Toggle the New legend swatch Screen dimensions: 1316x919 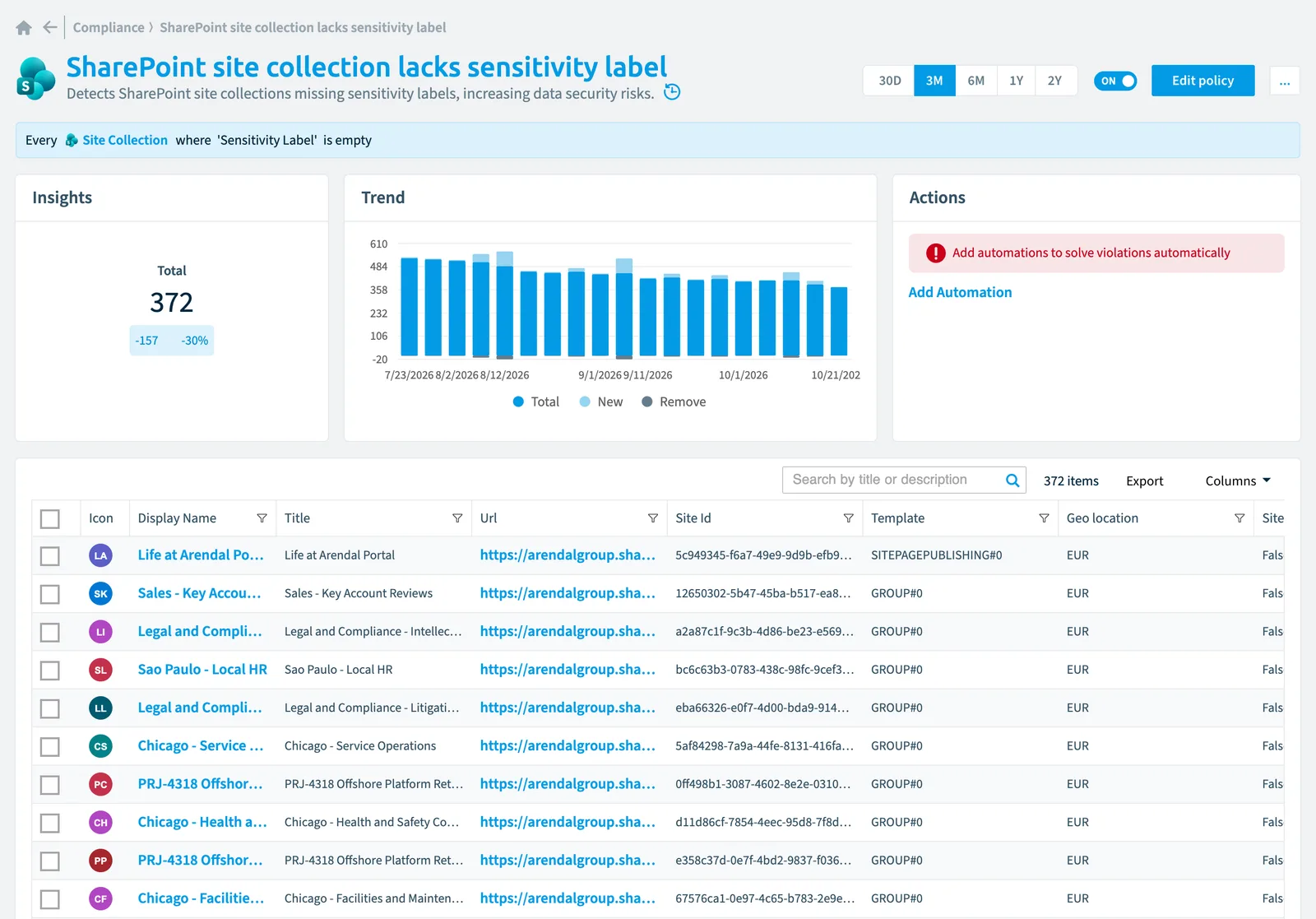coord(585,401)
